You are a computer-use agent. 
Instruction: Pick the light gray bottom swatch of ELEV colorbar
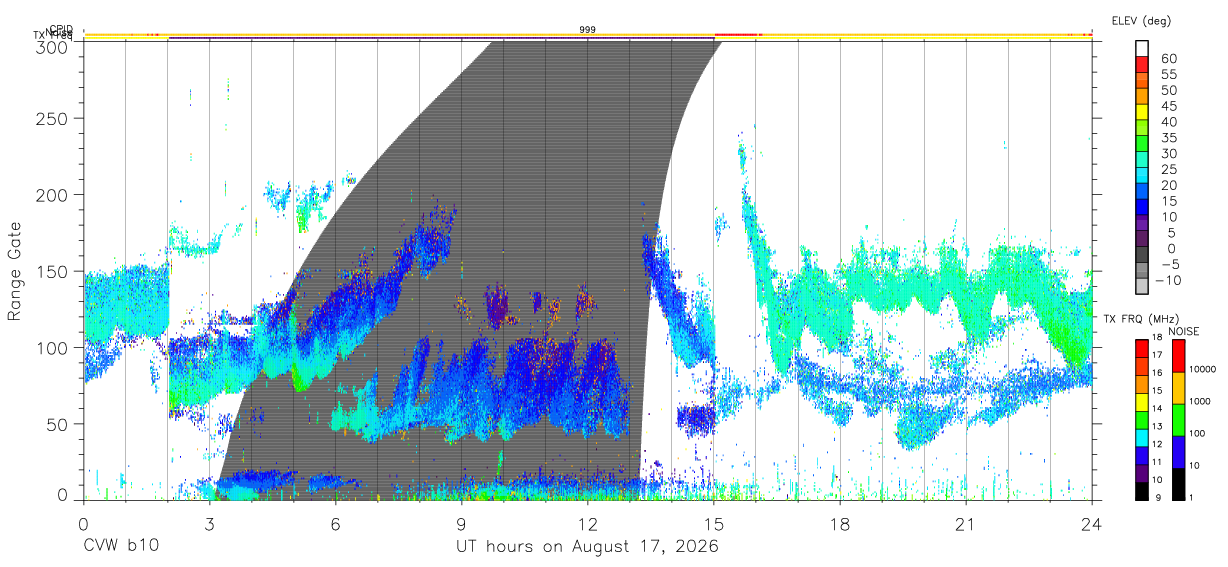(1142, 288)
